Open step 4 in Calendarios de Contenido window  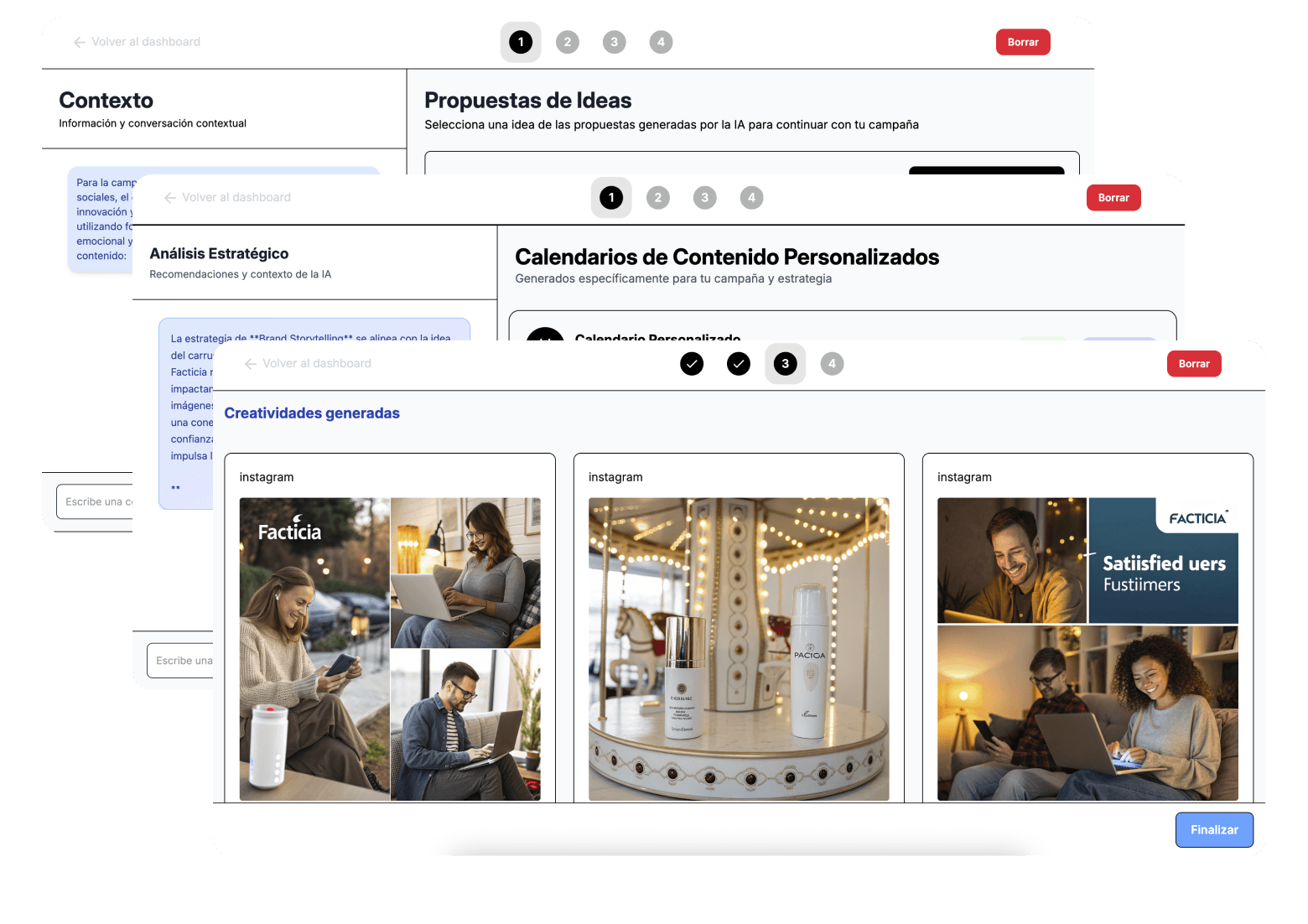[x=751, y=198]
